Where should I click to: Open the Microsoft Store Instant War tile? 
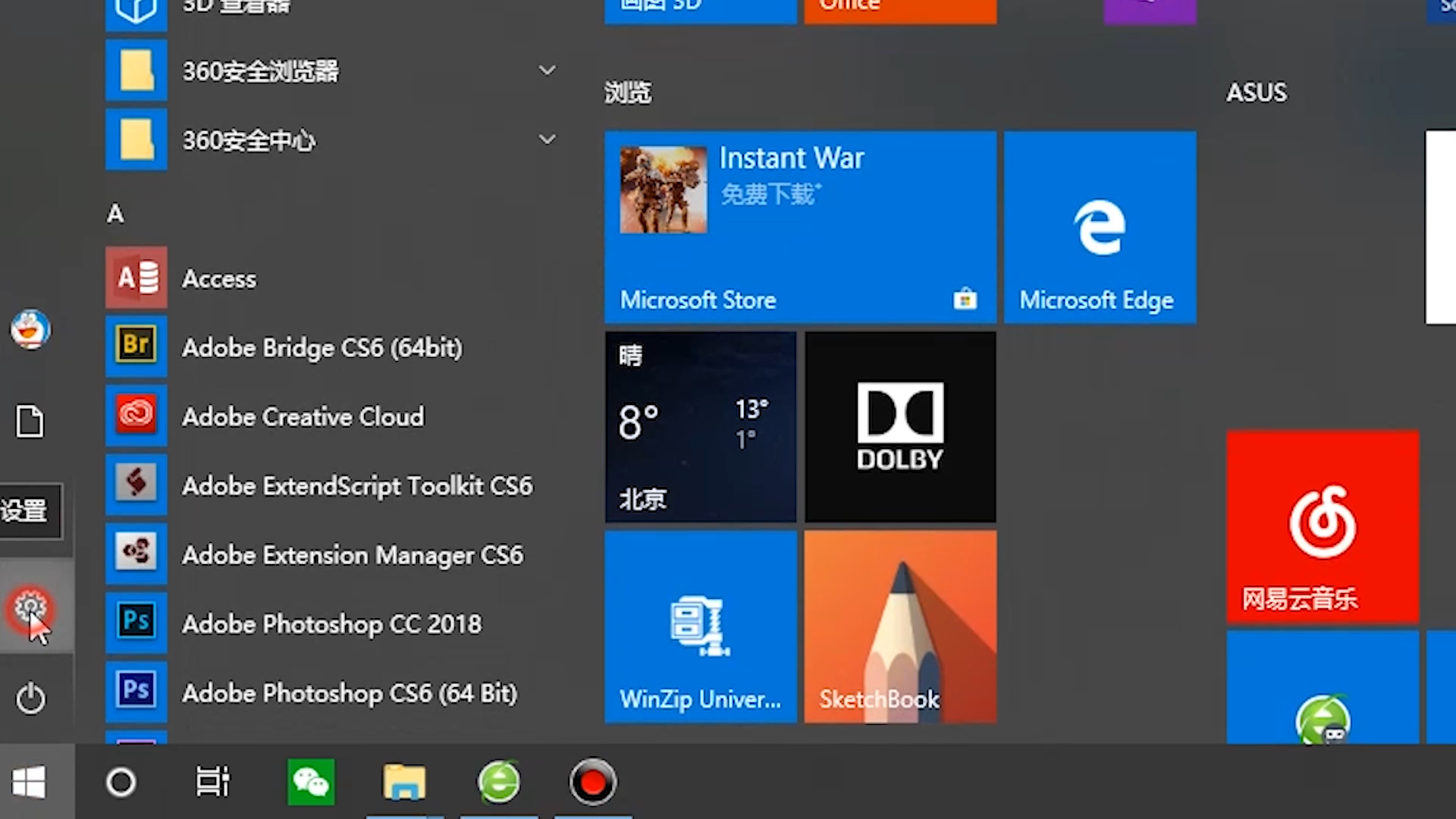click(801, 227)
